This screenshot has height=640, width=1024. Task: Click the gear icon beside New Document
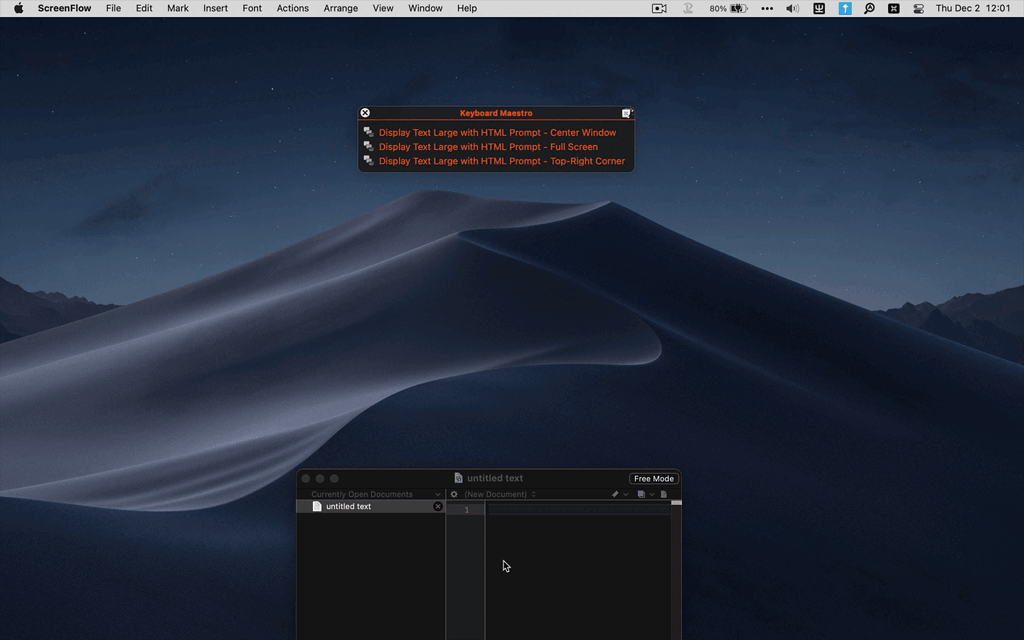[x=454, y=494]
